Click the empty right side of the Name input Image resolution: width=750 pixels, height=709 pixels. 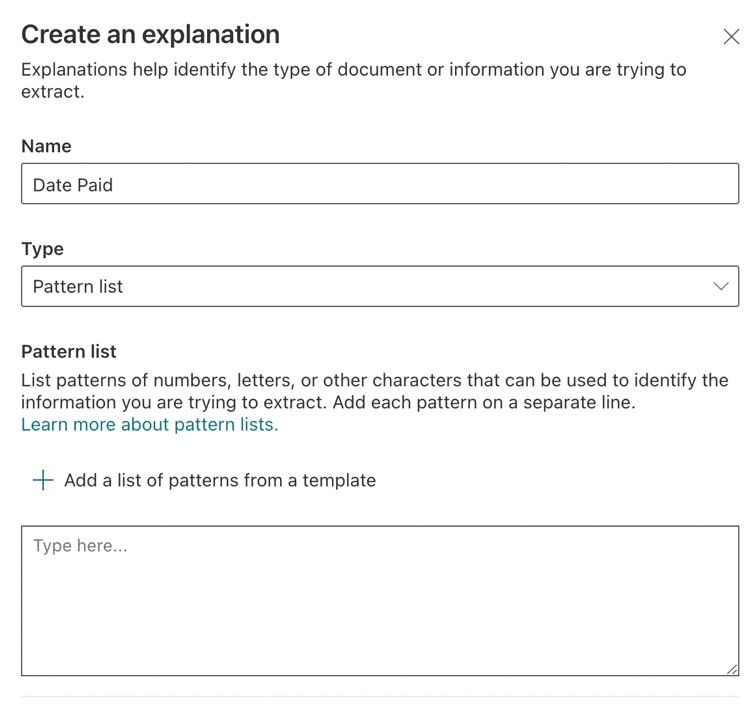coord(600,184)
